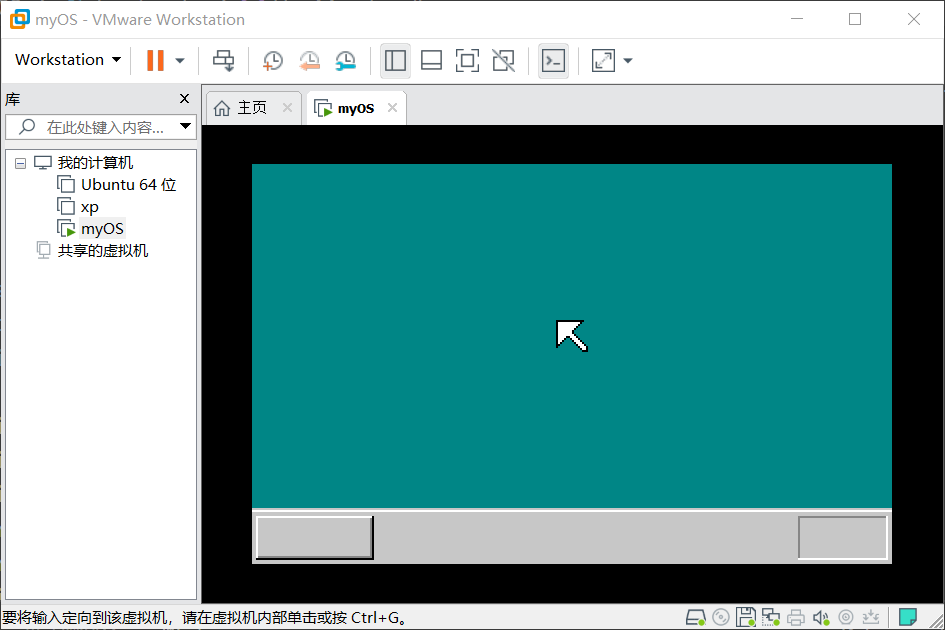Open stretch display options dropdown
This screenshot has height=630, width=945.
tap(627, 60)
